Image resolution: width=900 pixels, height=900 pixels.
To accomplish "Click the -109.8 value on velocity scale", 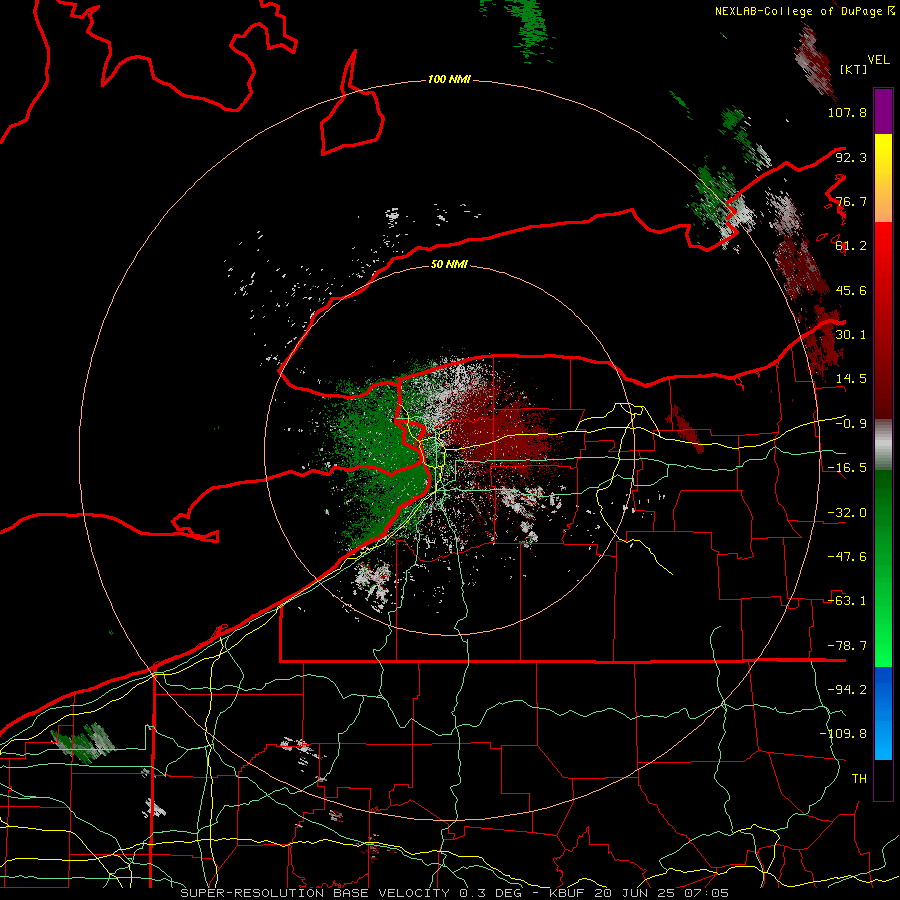I will 843,734.
